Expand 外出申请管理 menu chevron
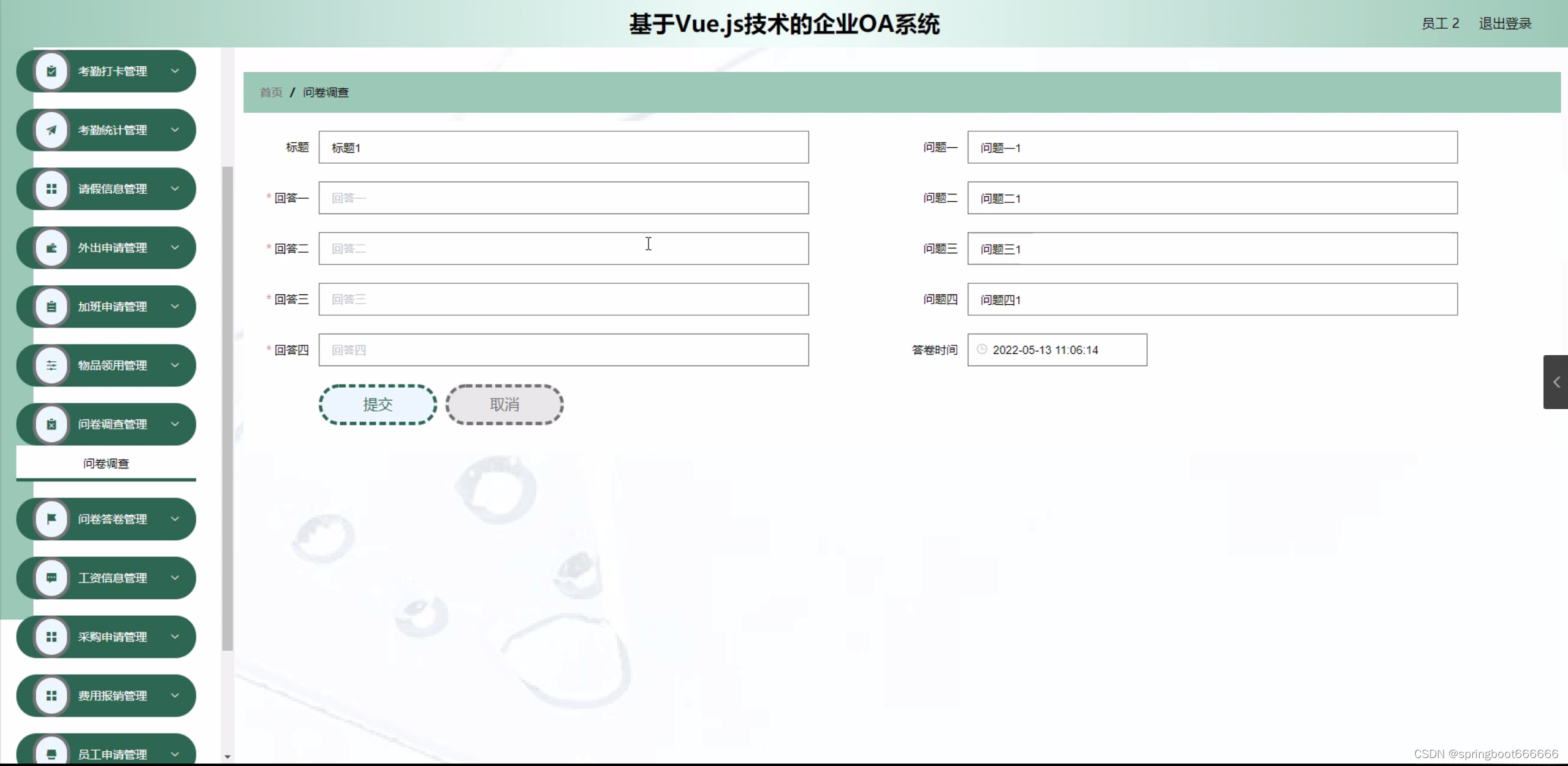The image size is (1568, 766). coord(175,248)
